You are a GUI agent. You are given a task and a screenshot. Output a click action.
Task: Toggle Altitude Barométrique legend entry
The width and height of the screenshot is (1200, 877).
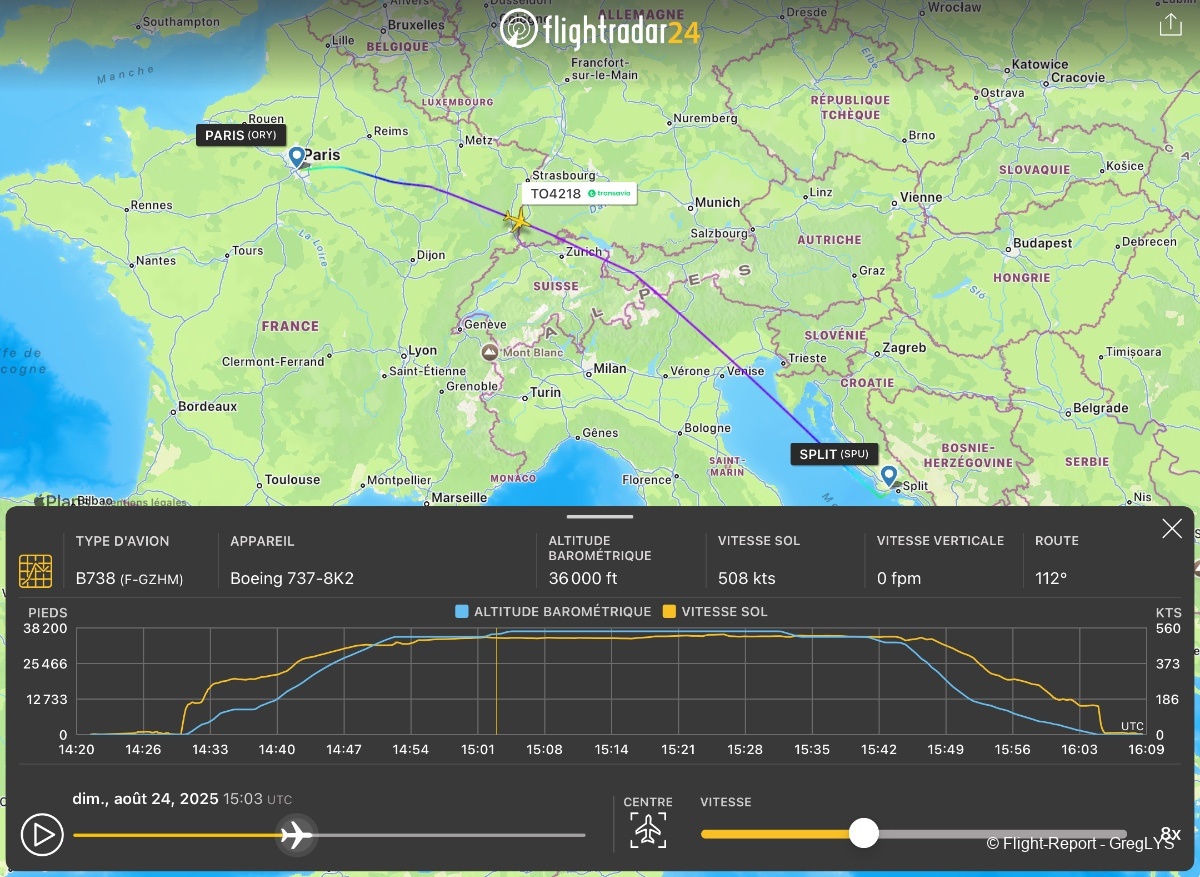point(552,611)
